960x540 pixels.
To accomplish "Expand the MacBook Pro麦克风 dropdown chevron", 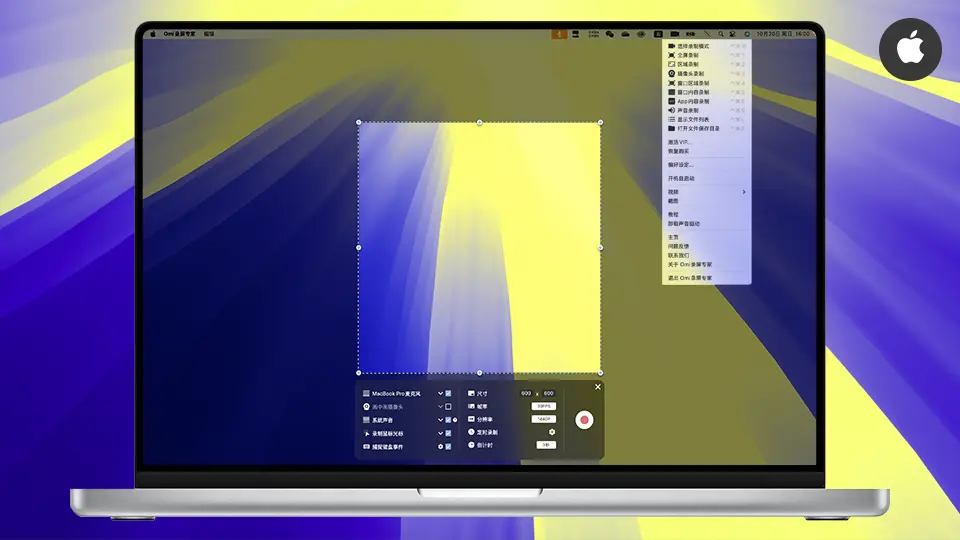I will [440, 394].
